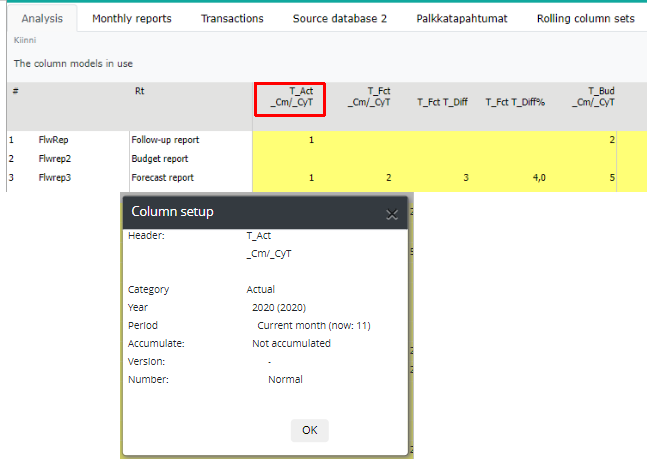Click the dialog Header value T_Act

coord(258,236)
